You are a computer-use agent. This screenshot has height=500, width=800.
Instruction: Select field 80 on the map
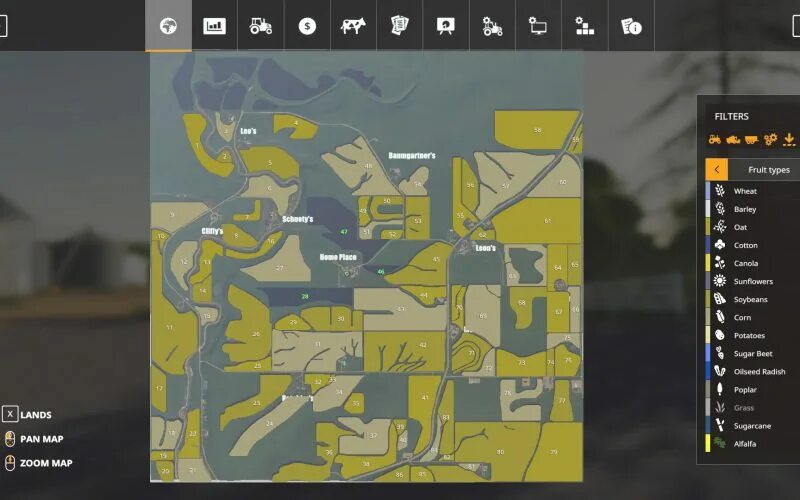coord(500,452)
